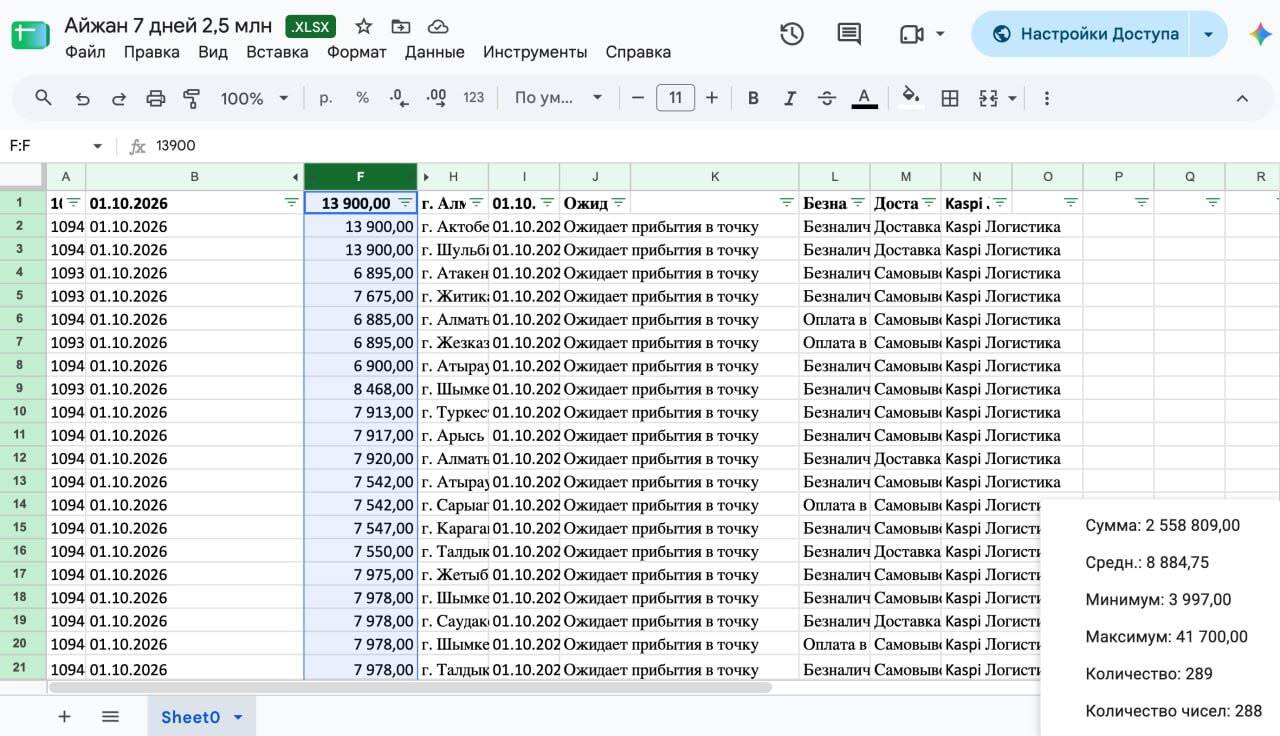Click the search magnifier in the toolbar
The image size is (1280, 736).
pos(43,98)
